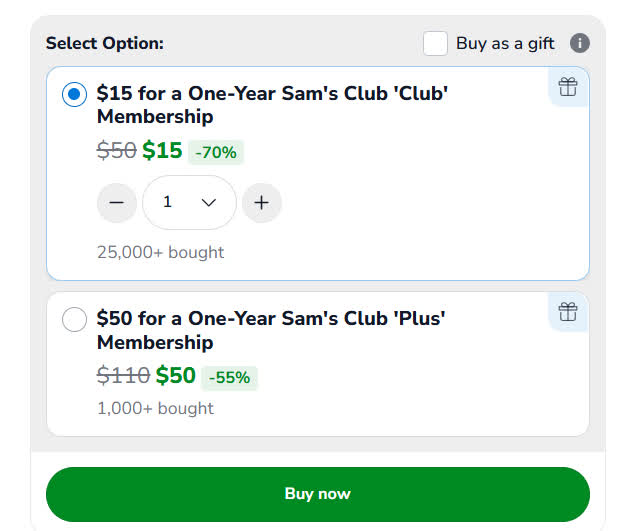
Task: Click the info icon beside Buy as a gift
Action: [x=579, y=43]
